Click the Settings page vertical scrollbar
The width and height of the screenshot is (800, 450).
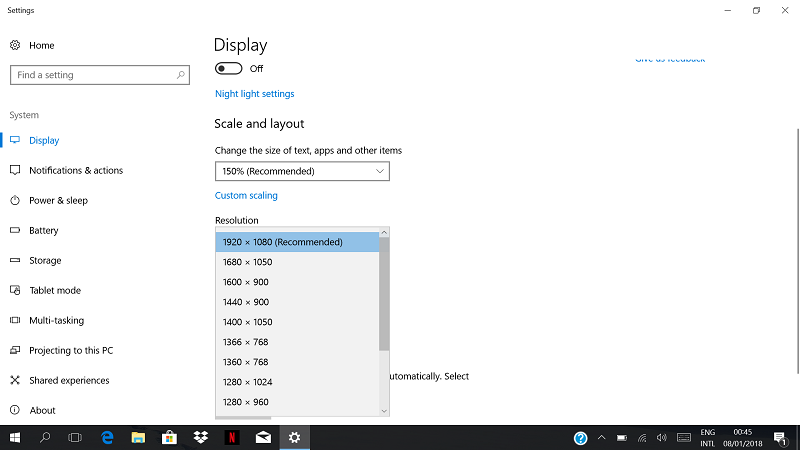click(797, 251)
